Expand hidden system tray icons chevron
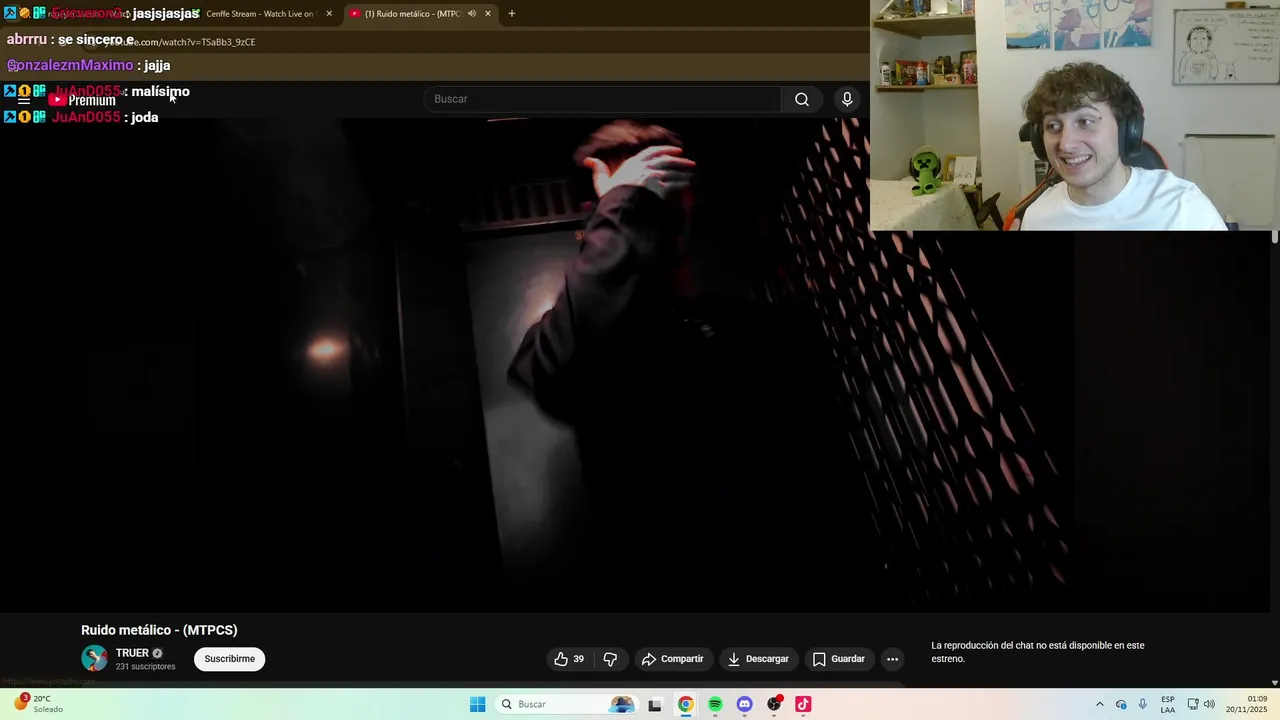Viewport: 1280px width, 720px height. point(1100,704)
